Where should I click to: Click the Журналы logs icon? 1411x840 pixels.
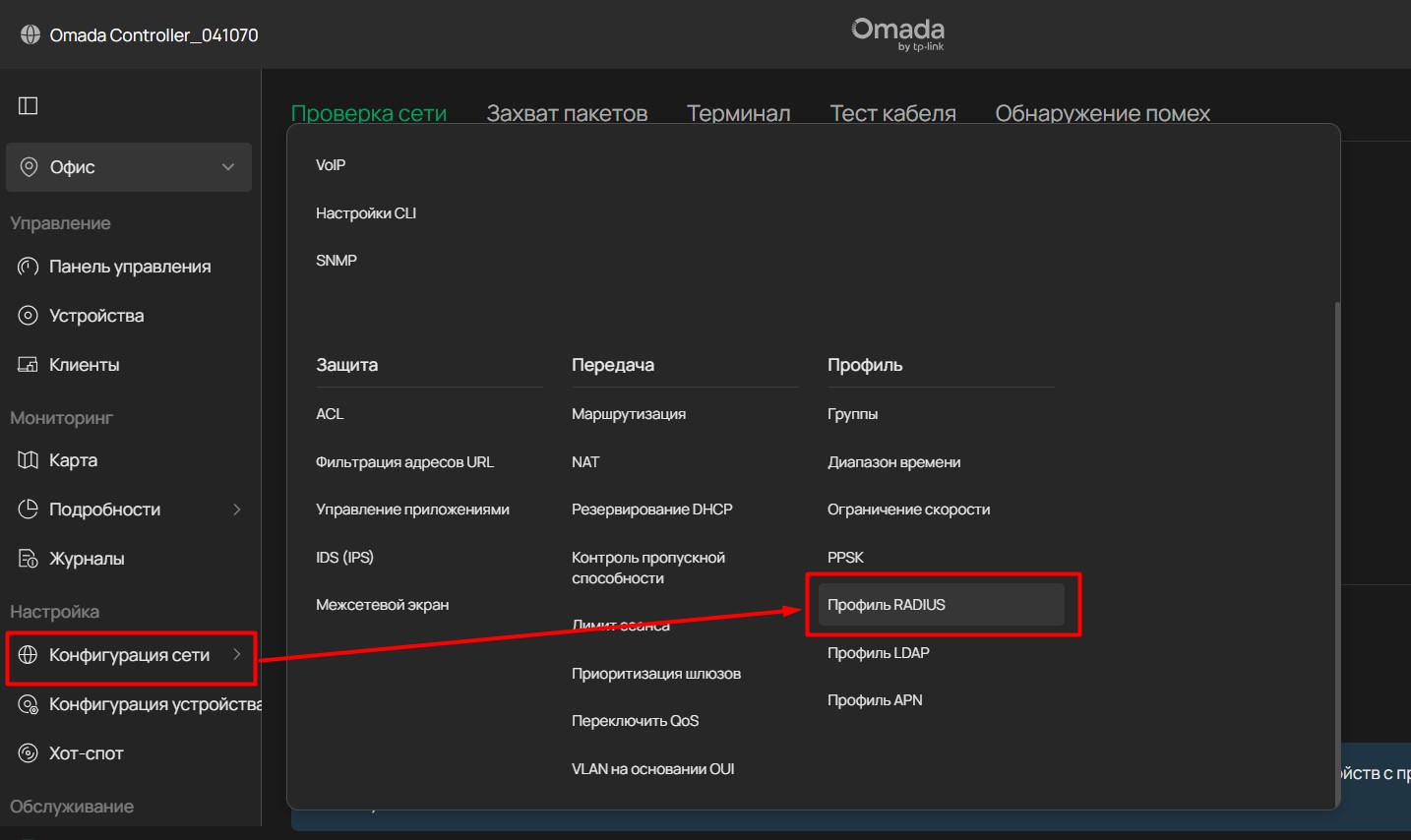[29, 559]
